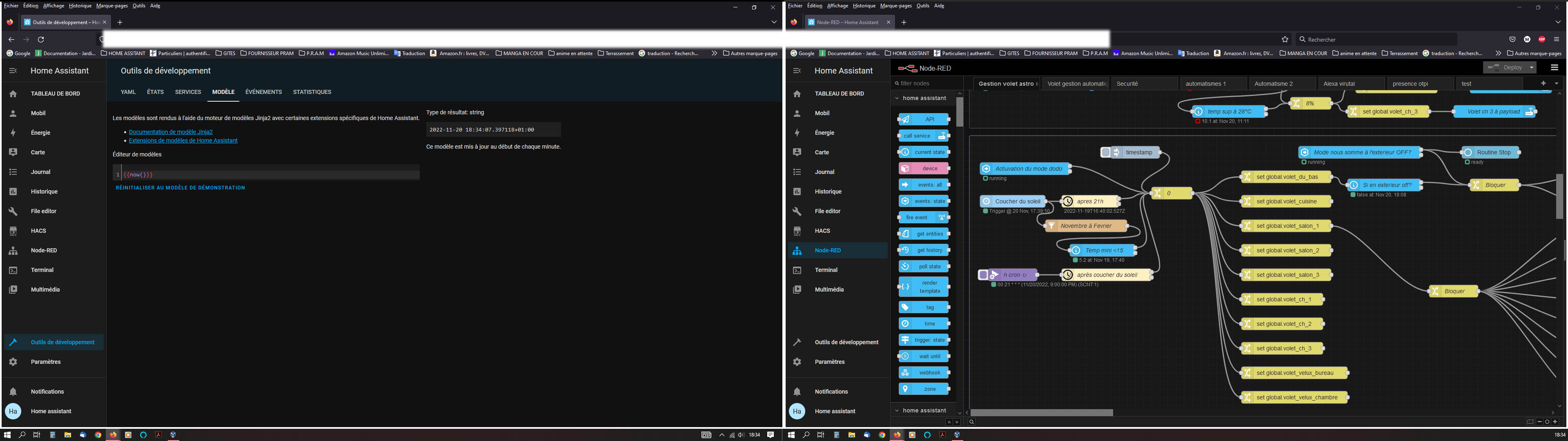Select the time palette node

(x=923, y=323)
